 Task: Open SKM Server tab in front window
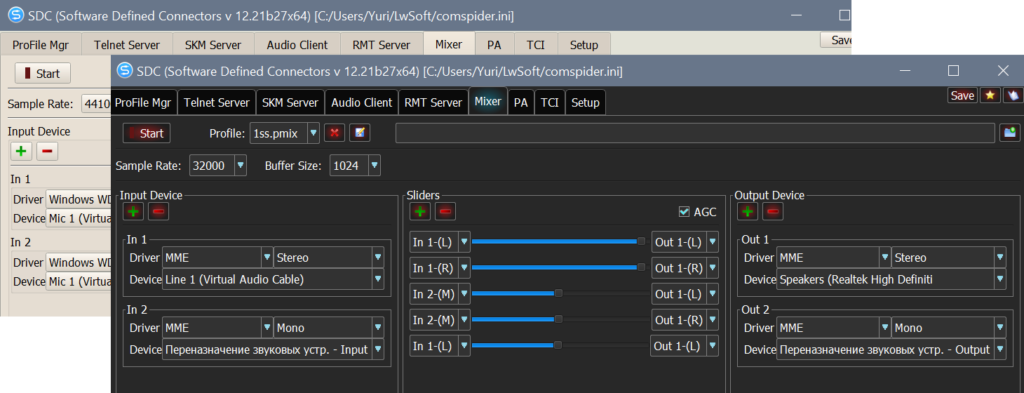coord(290,102)
